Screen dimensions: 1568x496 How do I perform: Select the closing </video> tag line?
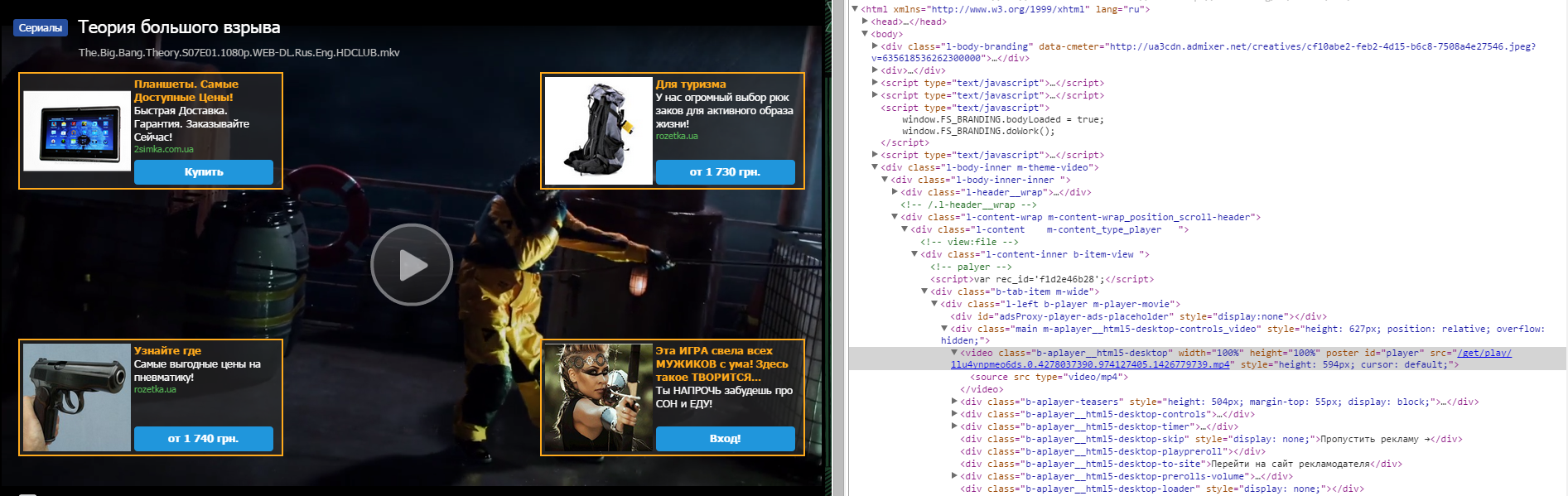click(982, 389)
